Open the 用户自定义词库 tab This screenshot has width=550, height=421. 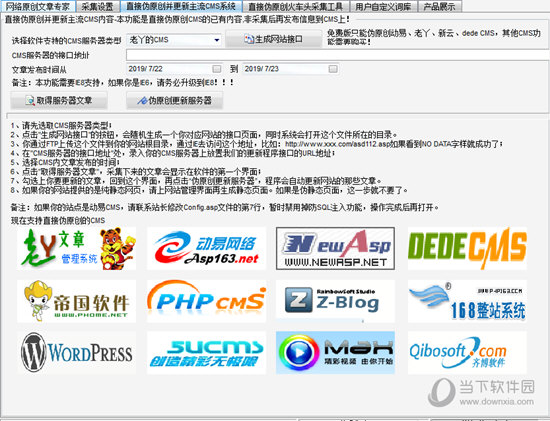[383, 6]
